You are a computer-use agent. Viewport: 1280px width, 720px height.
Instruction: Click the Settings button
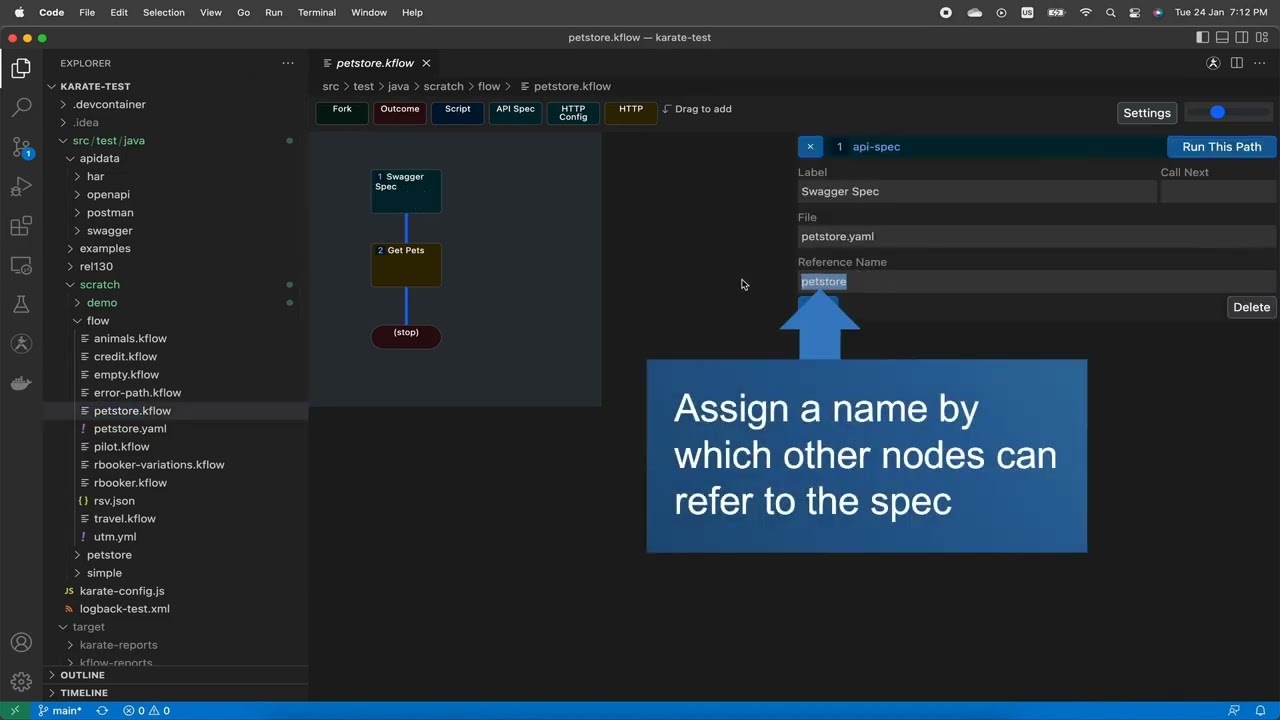click(x=1147, y=113)
